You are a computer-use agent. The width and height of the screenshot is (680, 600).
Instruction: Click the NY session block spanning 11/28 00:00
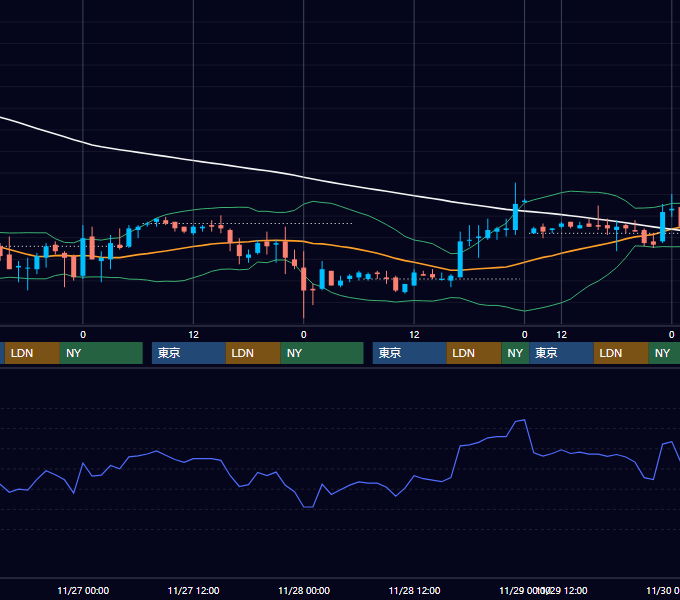322,353
